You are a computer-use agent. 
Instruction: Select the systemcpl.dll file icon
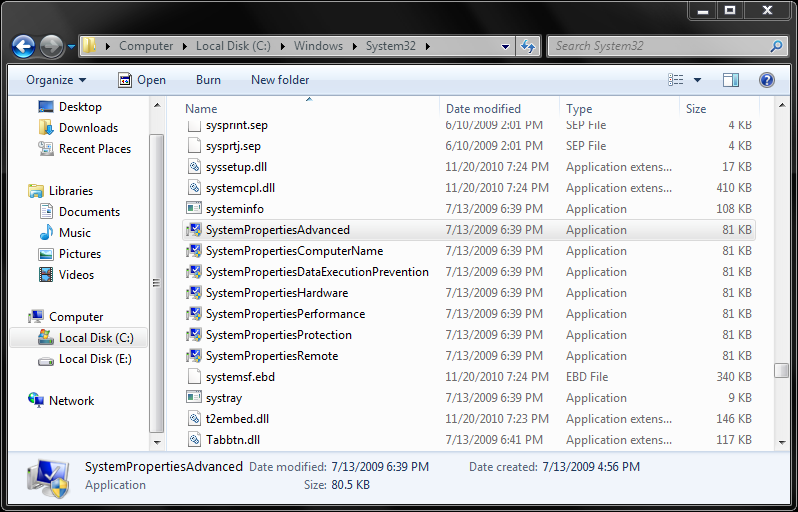coord(194,188)
